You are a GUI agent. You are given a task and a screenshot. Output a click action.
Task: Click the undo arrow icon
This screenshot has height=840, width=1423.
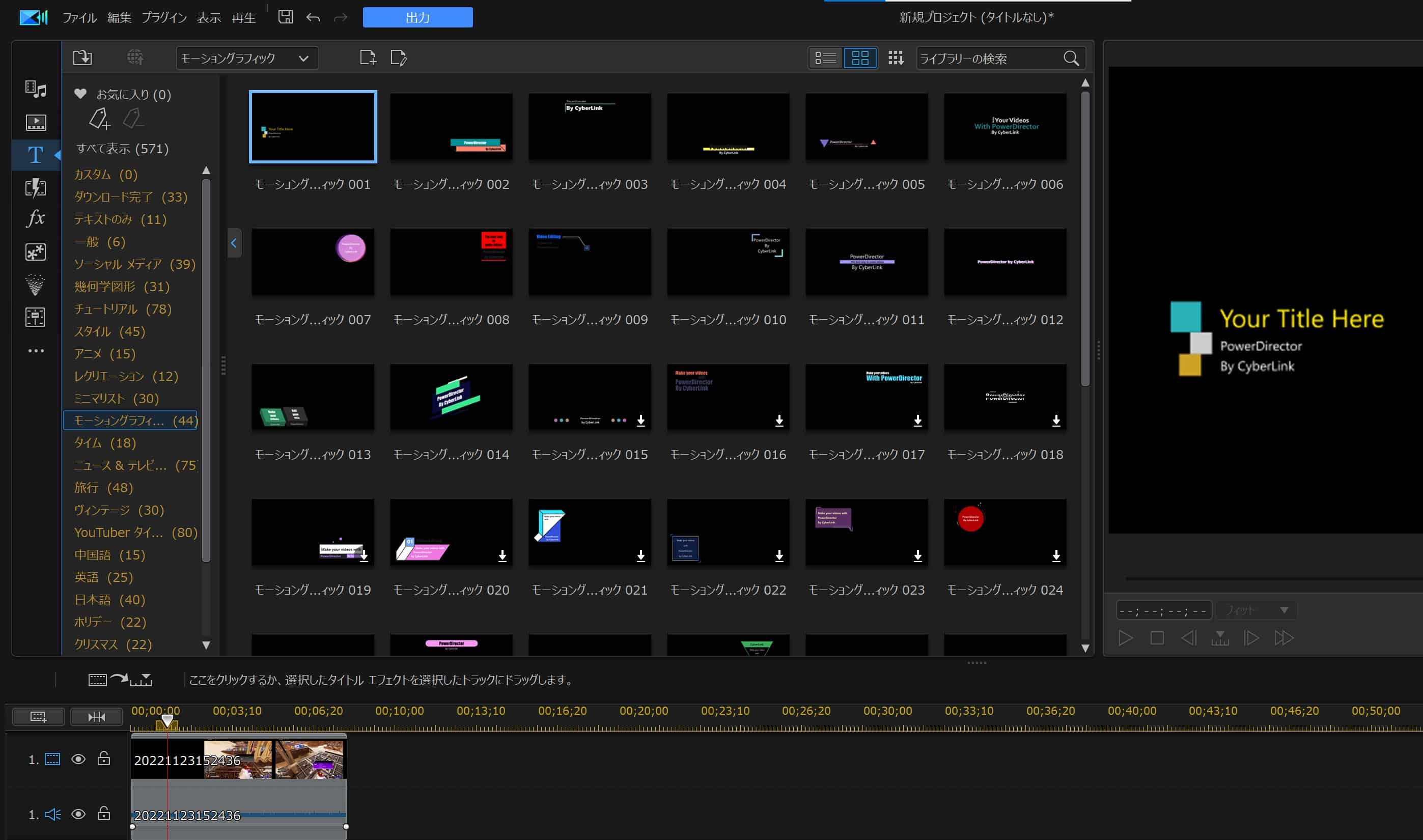313,17
